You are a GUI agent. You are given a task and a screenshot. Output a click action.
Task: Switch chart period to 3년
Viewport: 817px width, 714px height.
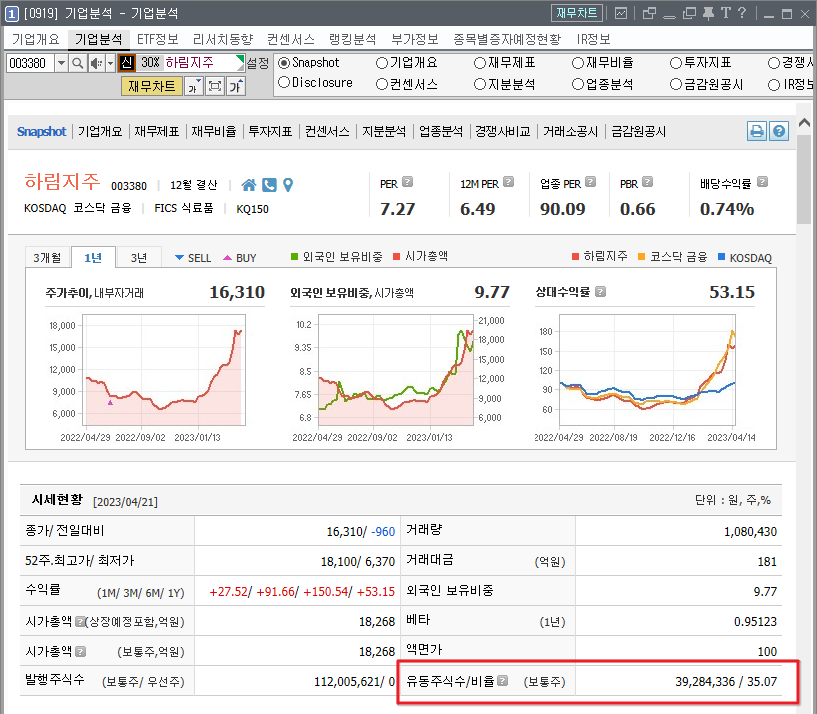click(139, 257)
